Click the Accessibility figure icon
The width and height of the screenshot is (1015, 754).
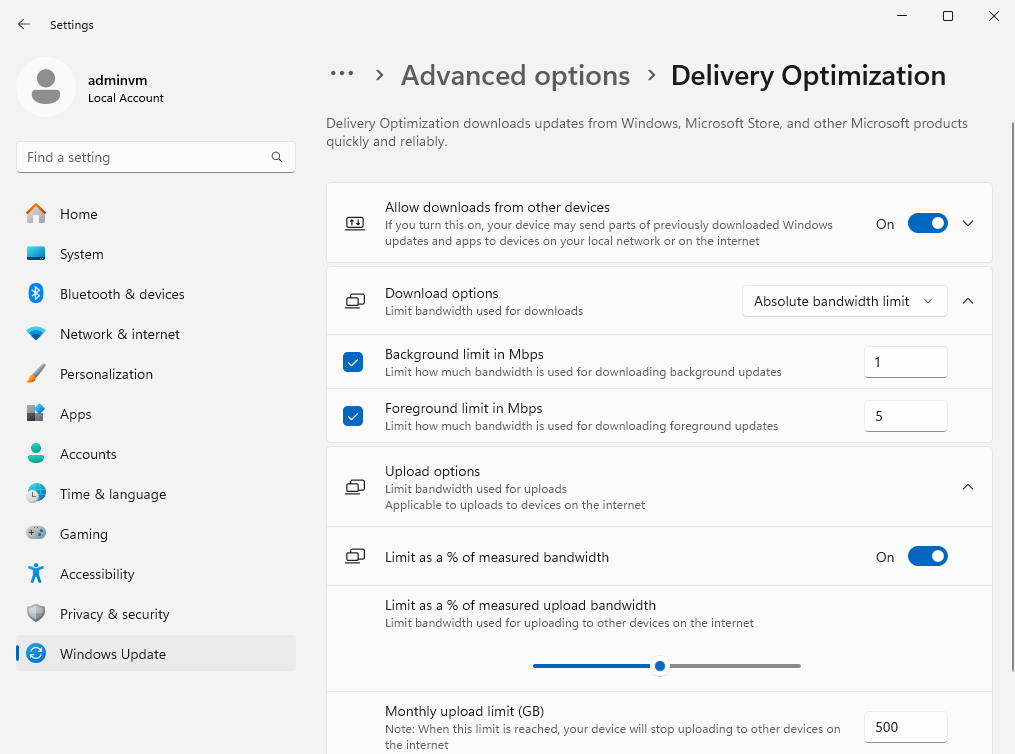(36, 573)
